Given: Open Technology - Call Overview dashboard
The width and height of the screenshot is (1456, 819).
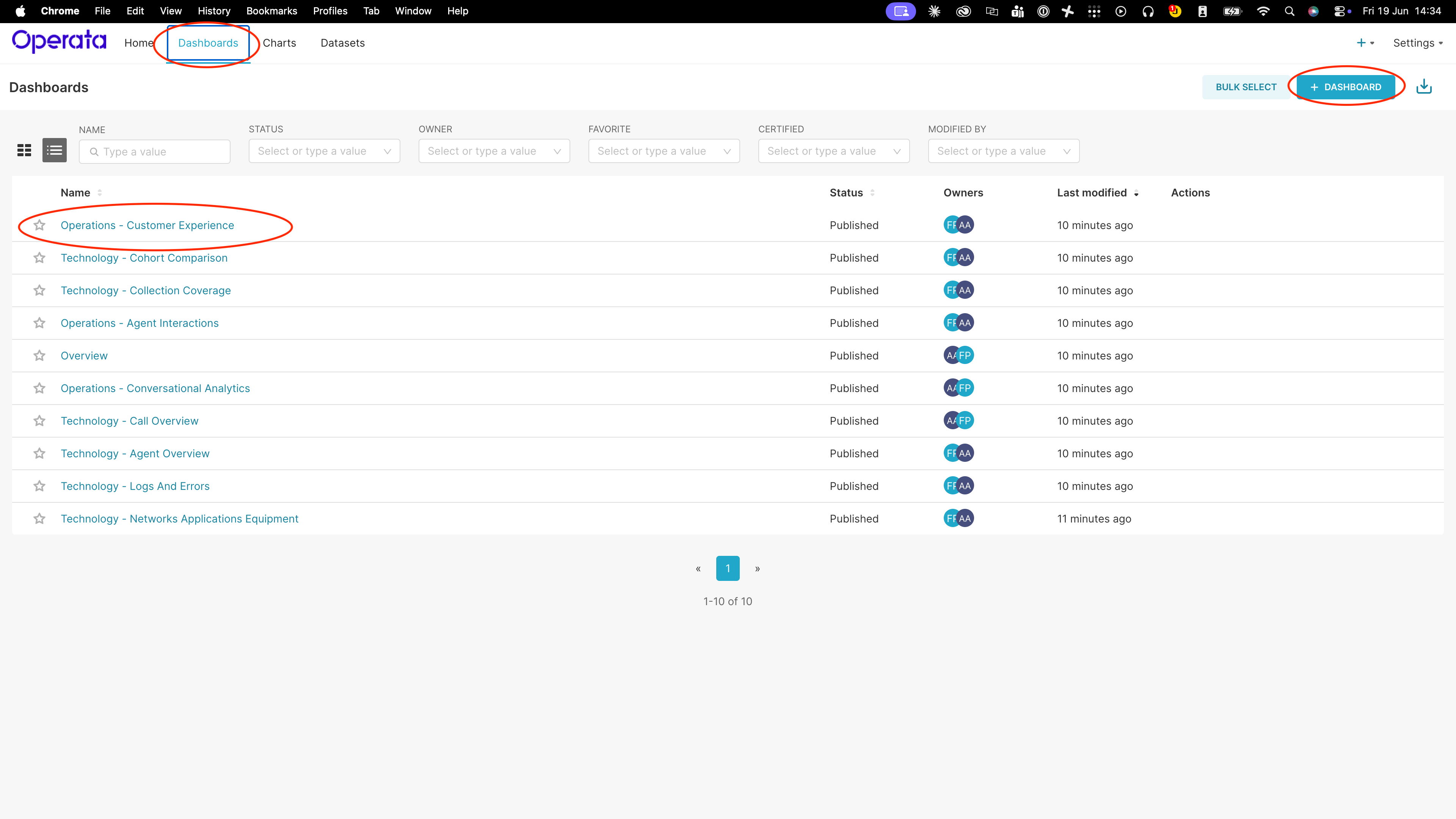Looking at the screenshot, I should pyautogui.click(x=129, y=420).
